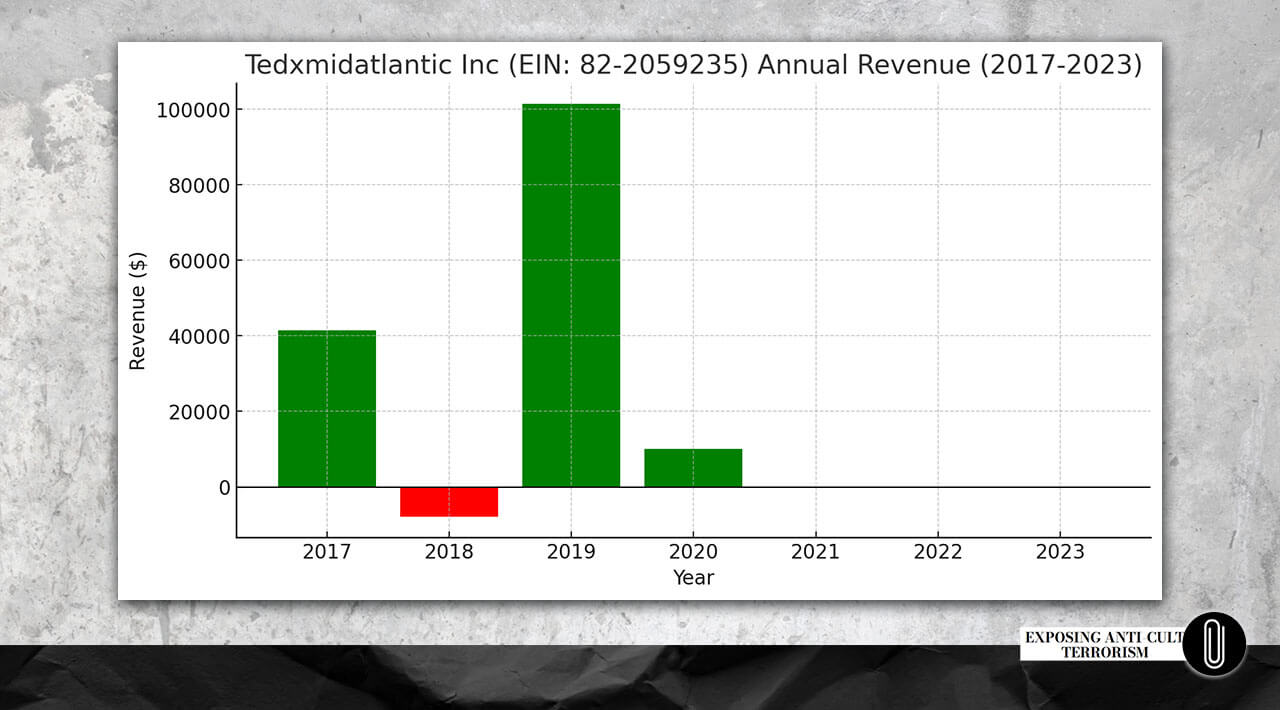Click the 2018 x-axis label
The width and height of the screenshot is (1280, 710).
coord(449,552)
